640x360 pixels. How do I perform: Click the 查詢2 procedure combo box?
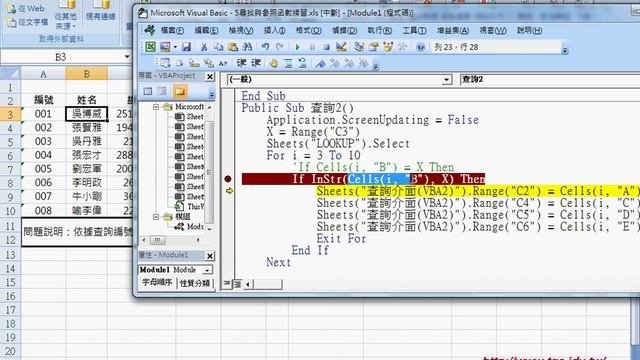(550, 80)
